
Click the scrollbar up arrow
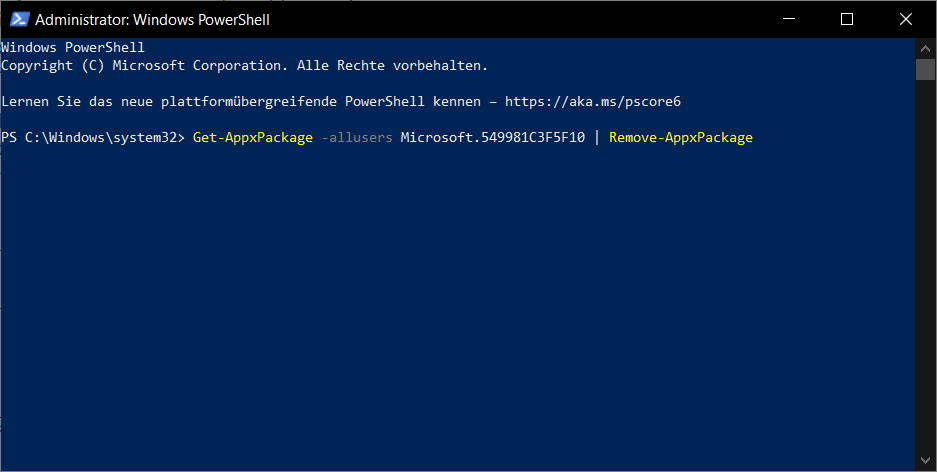[925, 48]
